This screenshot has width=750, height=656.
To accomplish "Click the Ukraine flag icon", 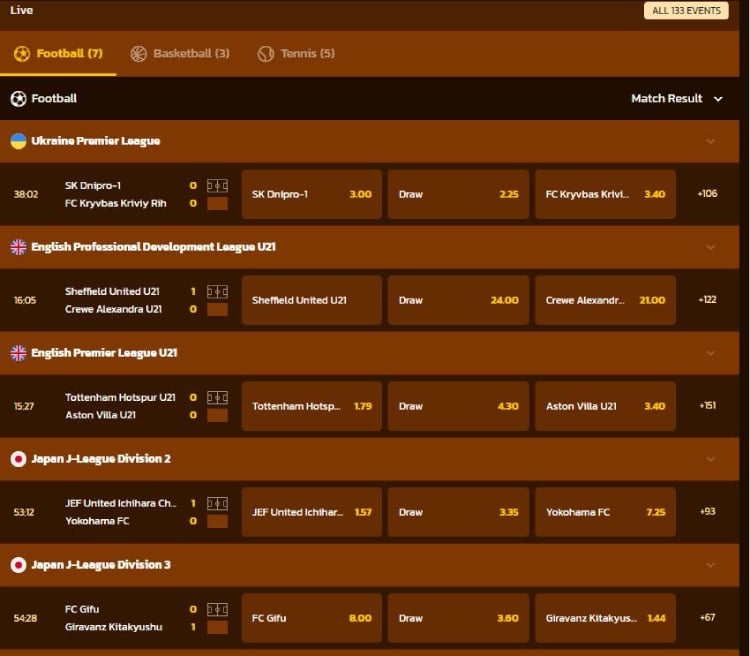I will 18,141.
